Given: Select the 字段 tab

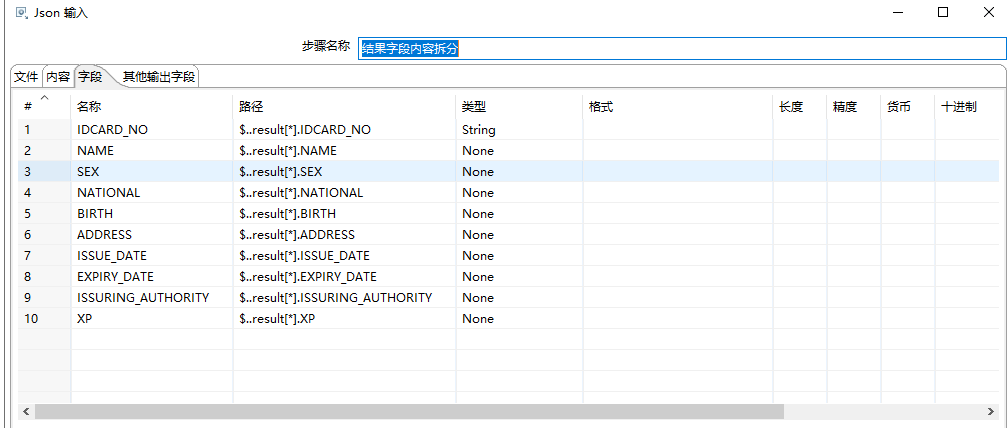Looking at the screenshot, I should [x=90, y=77].
